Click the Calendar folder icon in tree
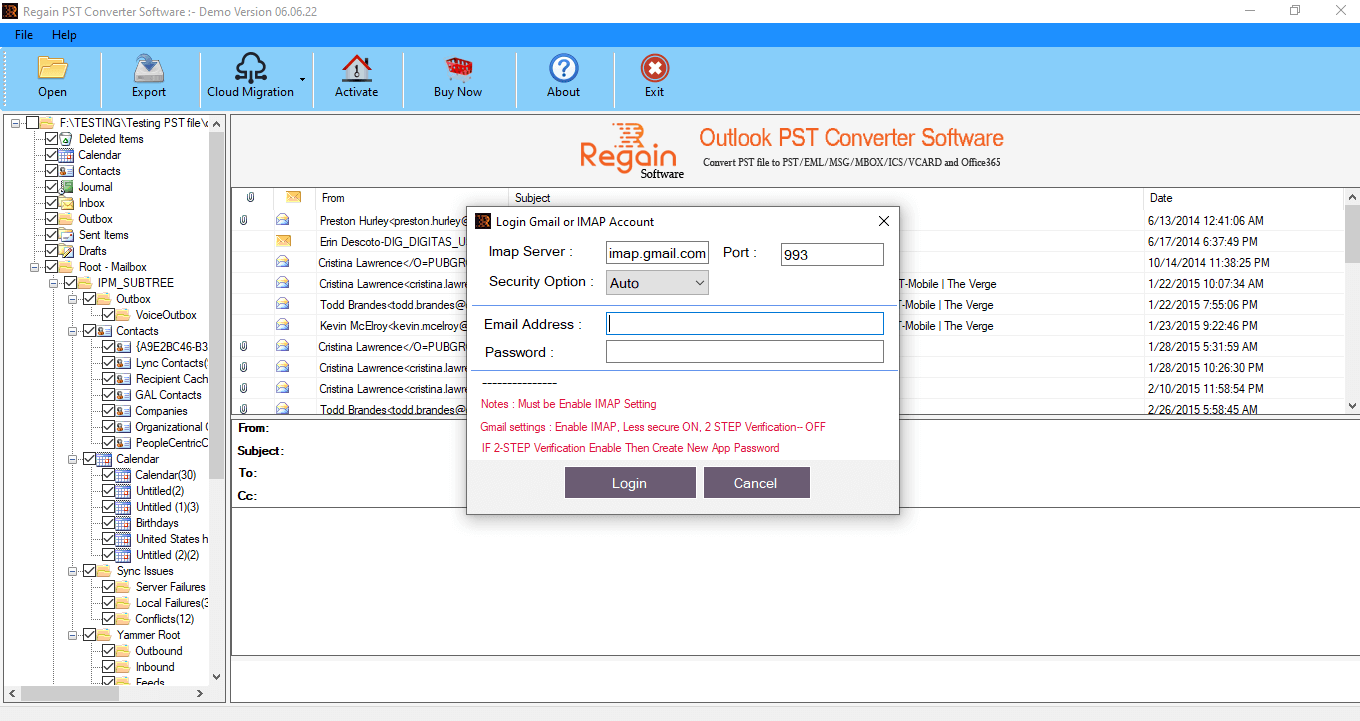 pyautogui.click(x=67, y=155)
